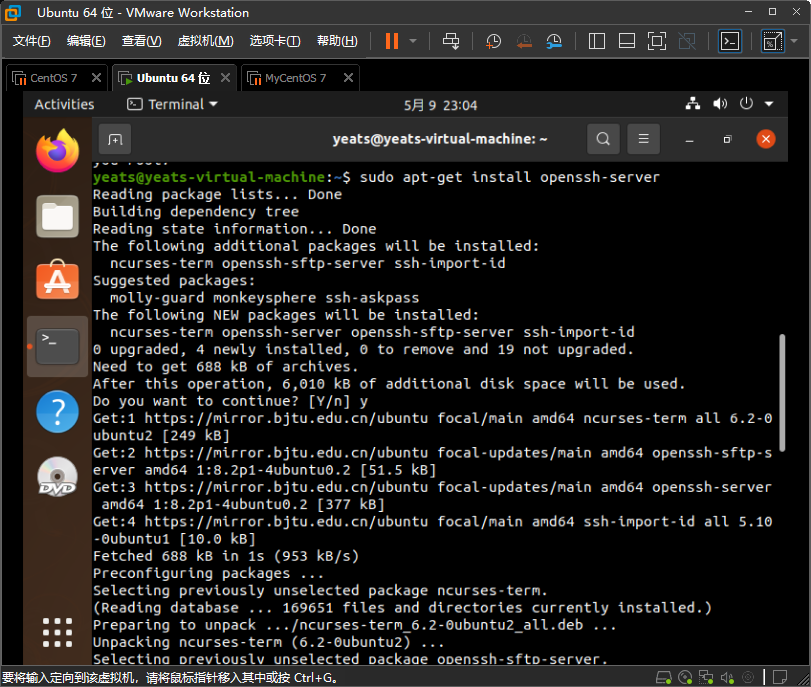Click the 'Preconfiguring packages ...' line
The height and width of the screenshot is (687, 811).
(208, 573)
